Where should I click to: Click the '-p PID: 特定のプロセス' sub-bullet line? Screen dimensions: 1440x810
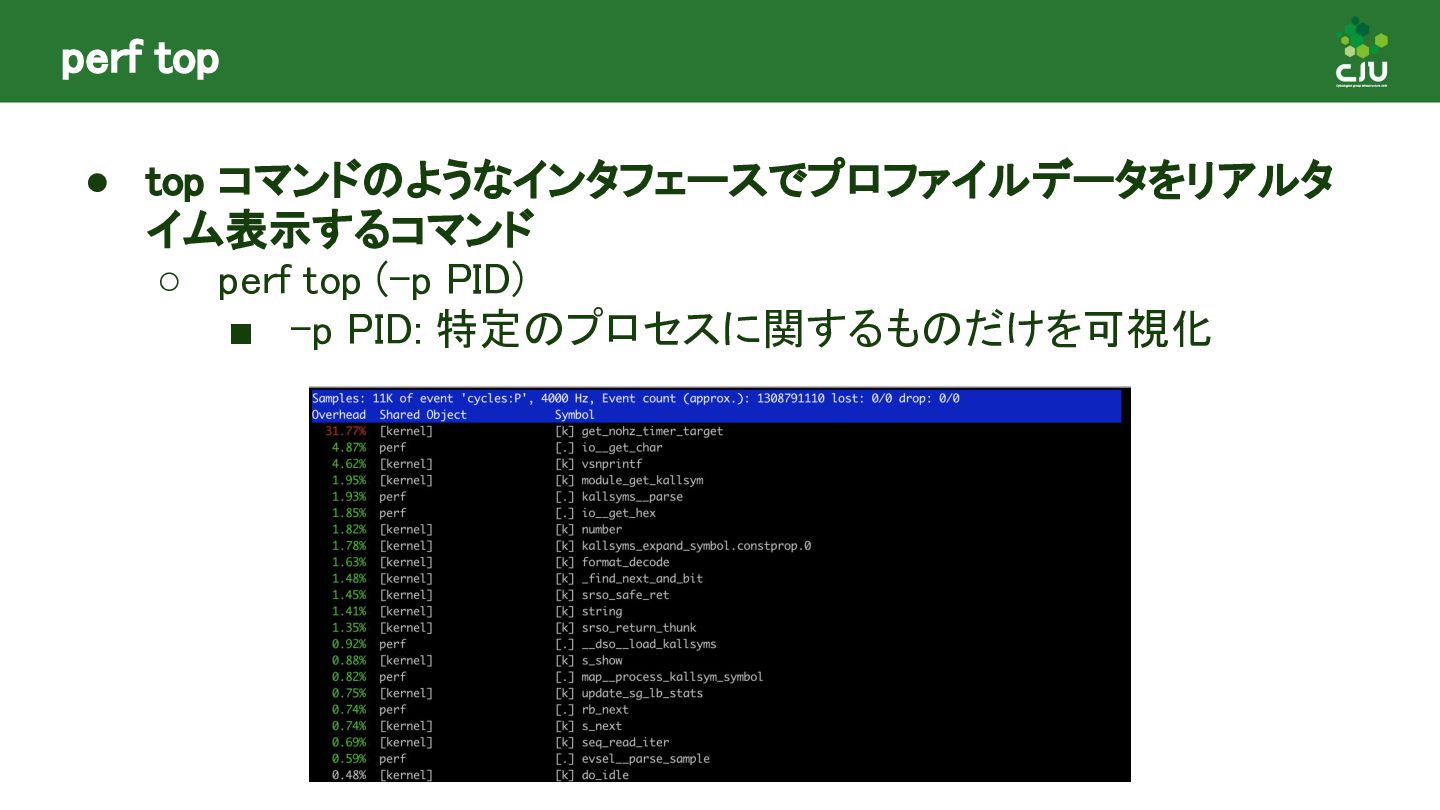point(750,330)
